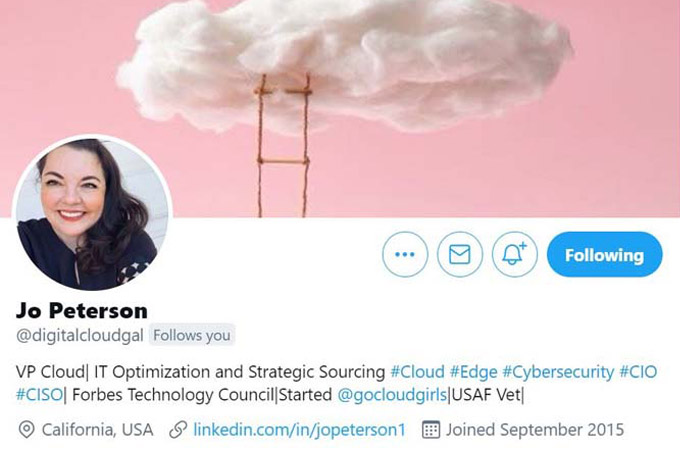The image size is (680, 450).
Task: View Jo Peterson's profile picture
Action: tap(92, 213)
